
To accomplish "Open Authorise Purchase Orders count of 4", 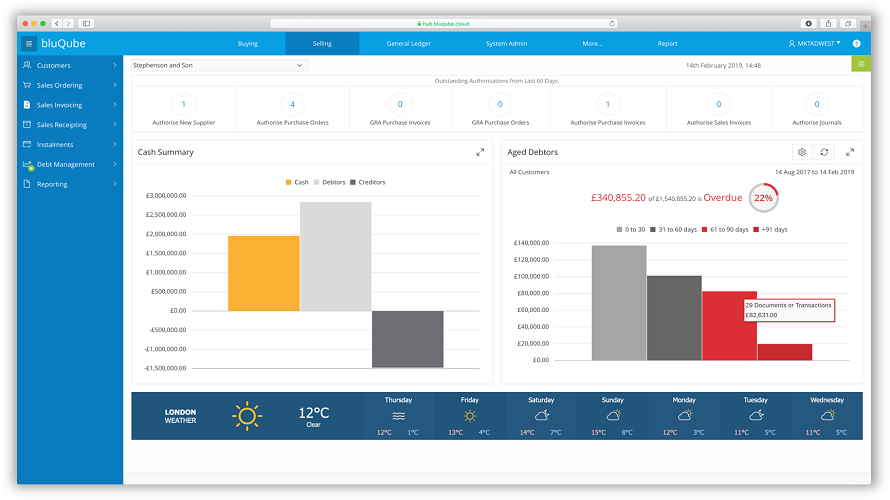I will pyautogui.click(x=292, y=104).
